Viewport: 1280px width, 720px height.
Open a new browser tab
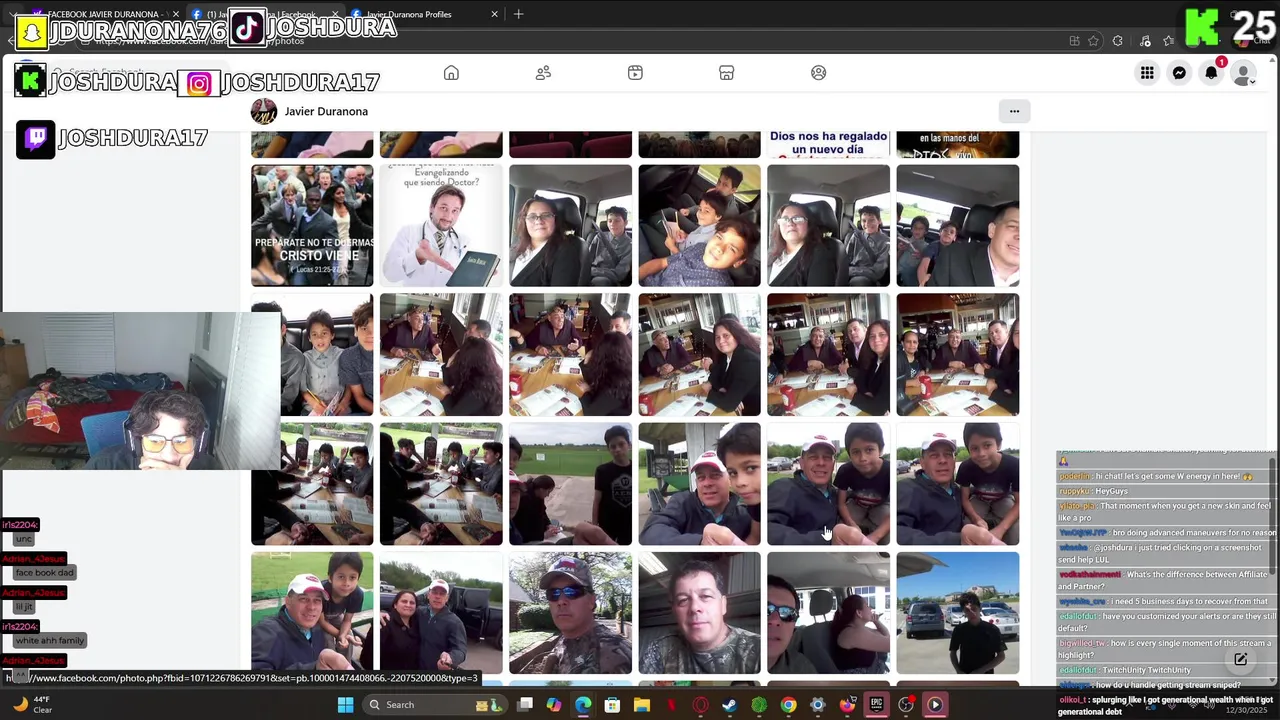518,14
